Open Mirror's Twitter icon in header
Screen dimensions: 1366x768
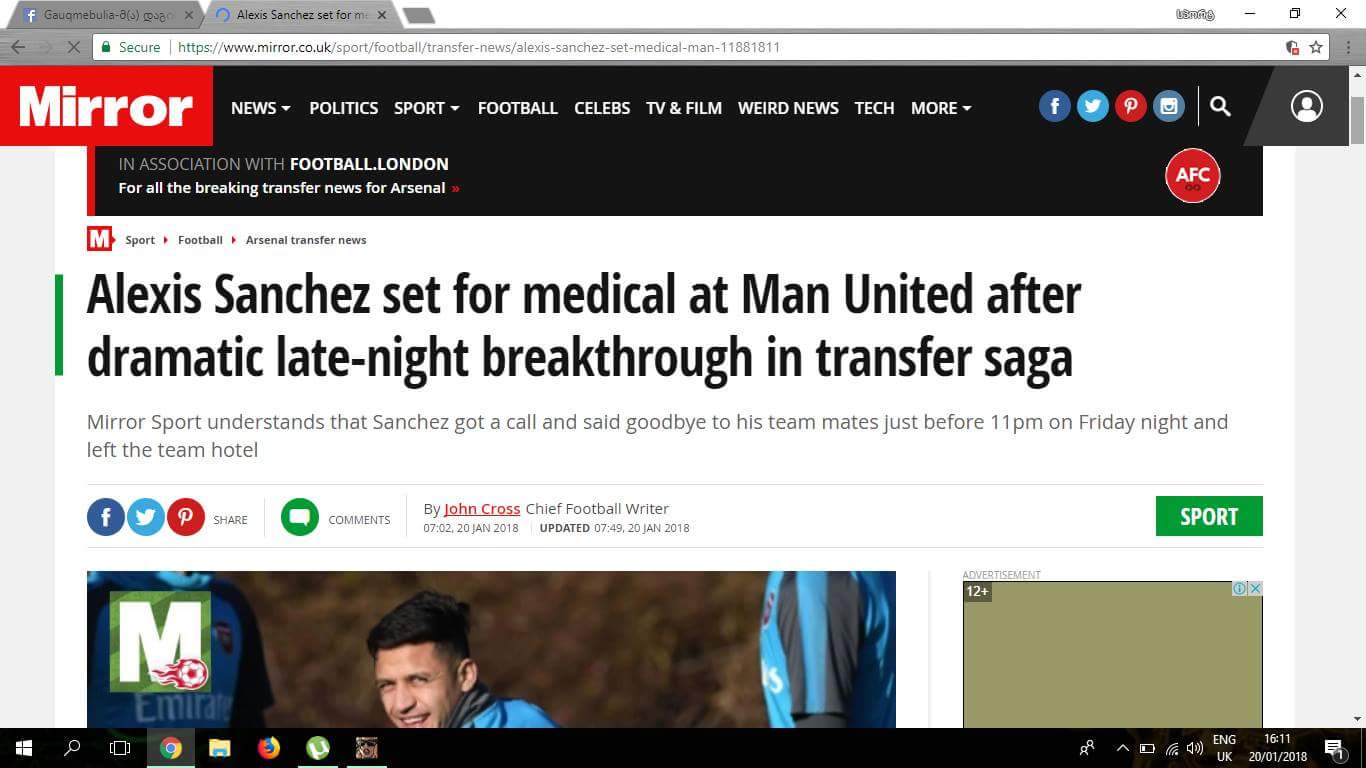click(x=1093, y=106)
